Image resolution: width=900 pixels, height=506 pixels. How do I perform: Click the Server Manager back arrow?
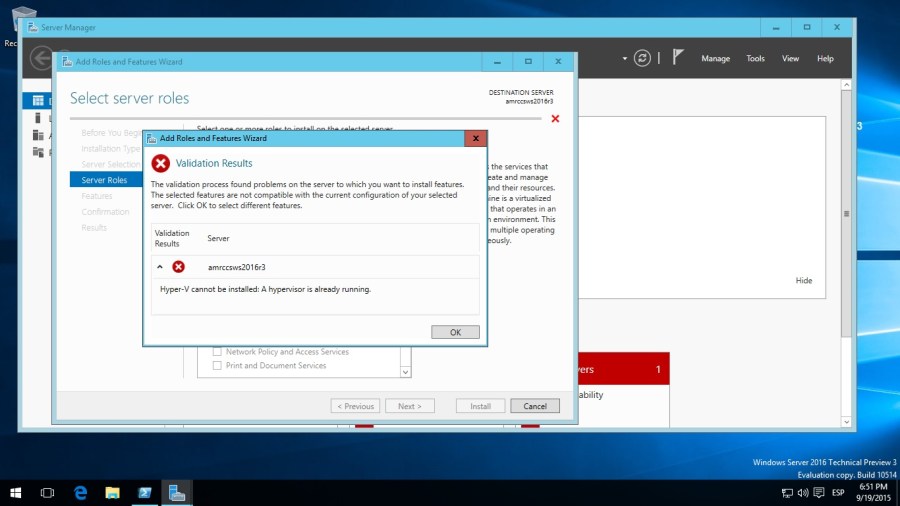pos(41,58)
